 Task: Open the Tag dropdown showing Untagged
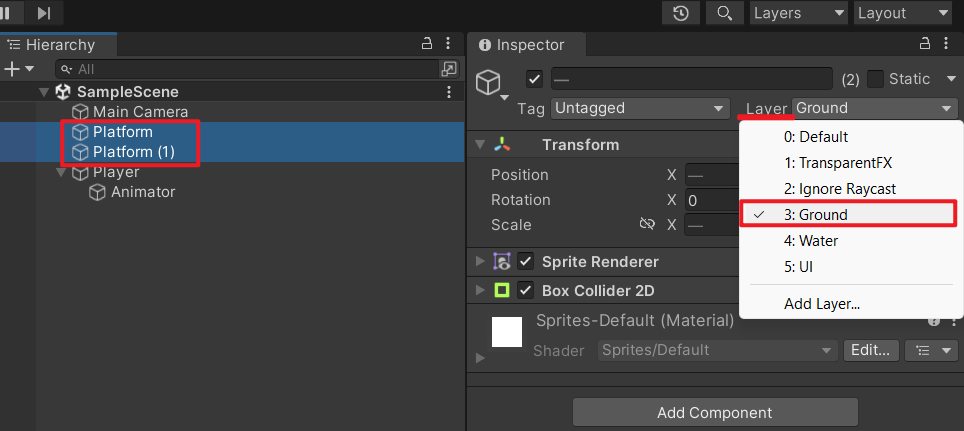639,108
